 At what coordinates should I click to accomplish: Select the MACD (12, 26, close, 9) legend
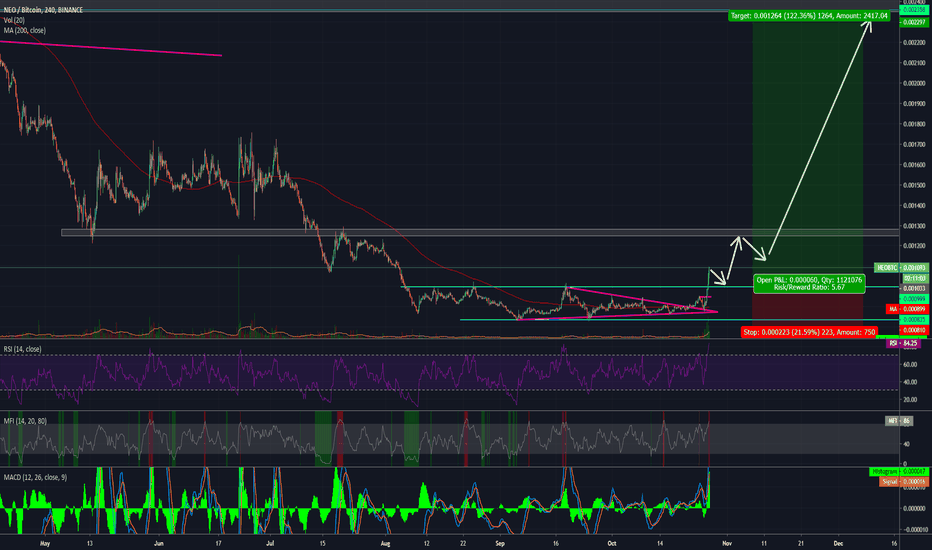tap(35, 477)
